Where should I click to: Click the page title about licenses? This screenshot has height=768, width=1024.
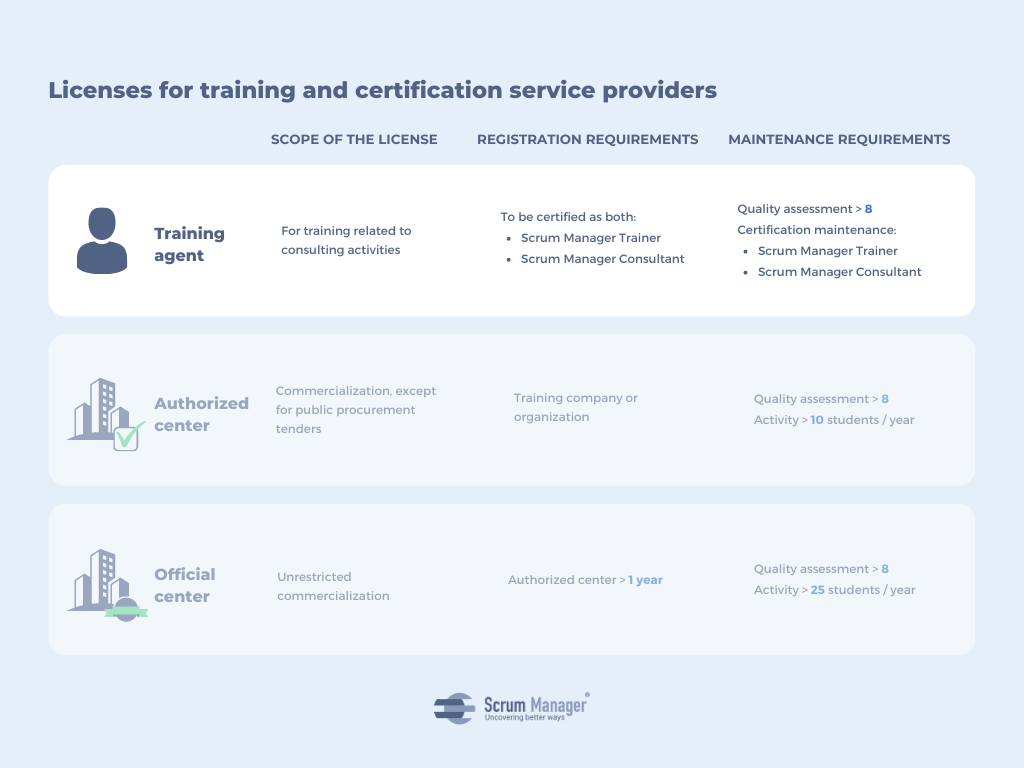click(x=382, y=90)
